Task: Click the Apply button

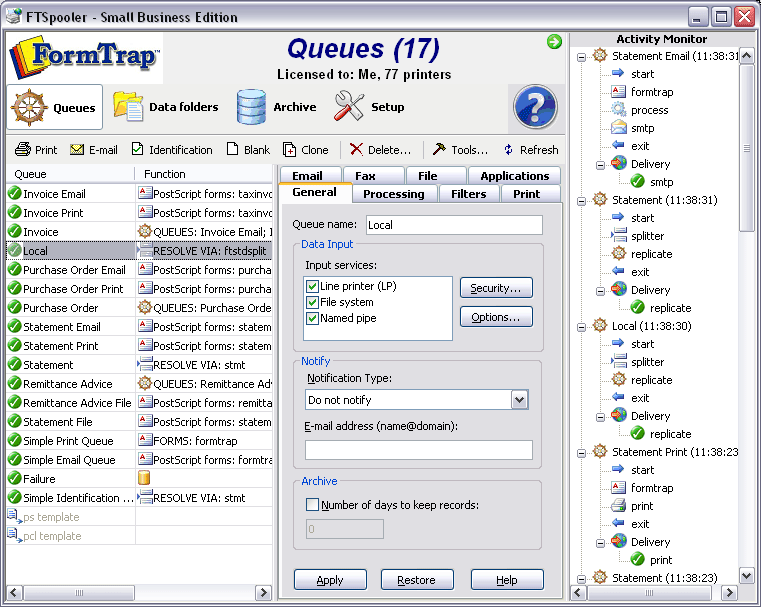Action: [x=330, y=580]
